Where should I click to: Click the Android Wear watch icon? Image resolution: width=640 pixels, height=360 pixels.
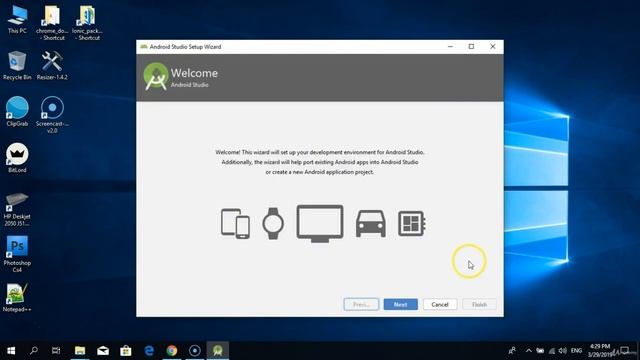(x=273, y=223)
